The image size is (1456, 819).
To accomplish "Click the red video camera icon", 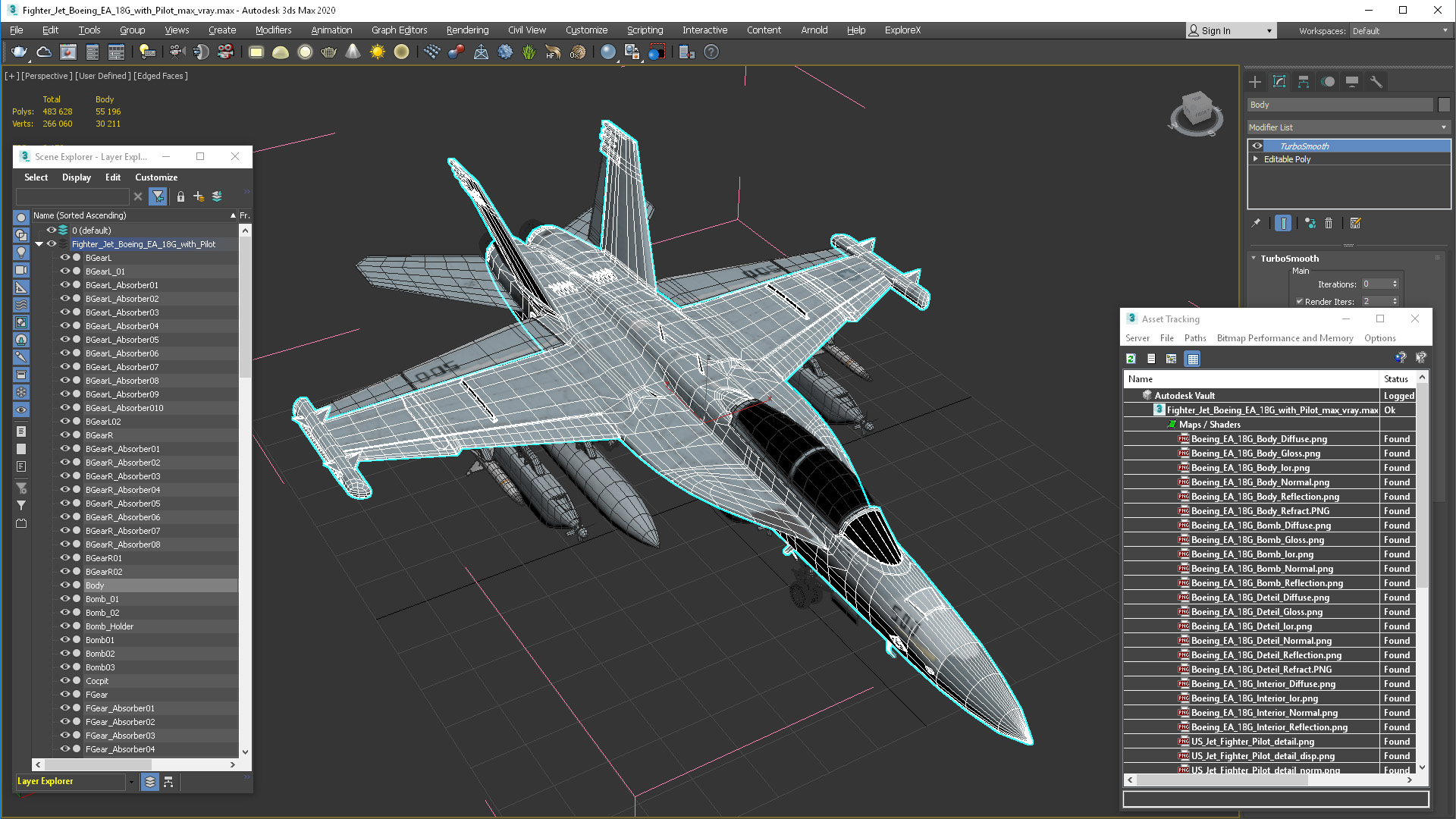I will tap(225, 52).
